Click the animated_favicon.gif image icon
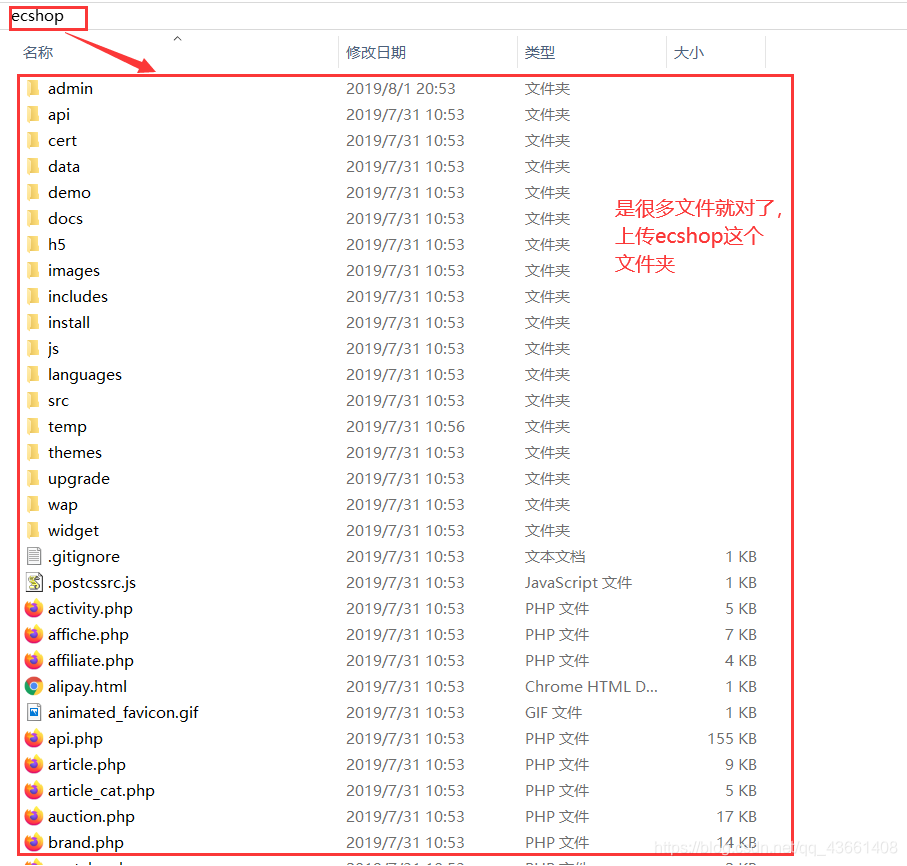907x866 pixels. point(34,713)
